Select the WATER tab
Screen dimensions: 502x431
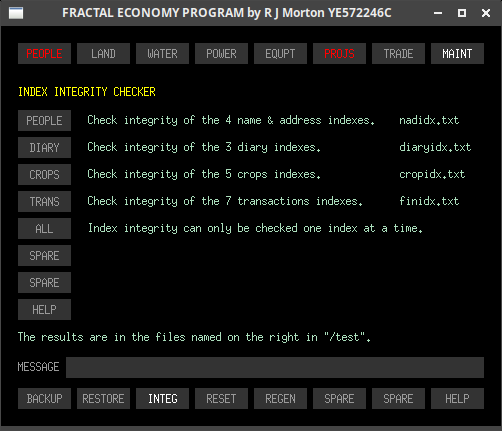pos(162,53)
